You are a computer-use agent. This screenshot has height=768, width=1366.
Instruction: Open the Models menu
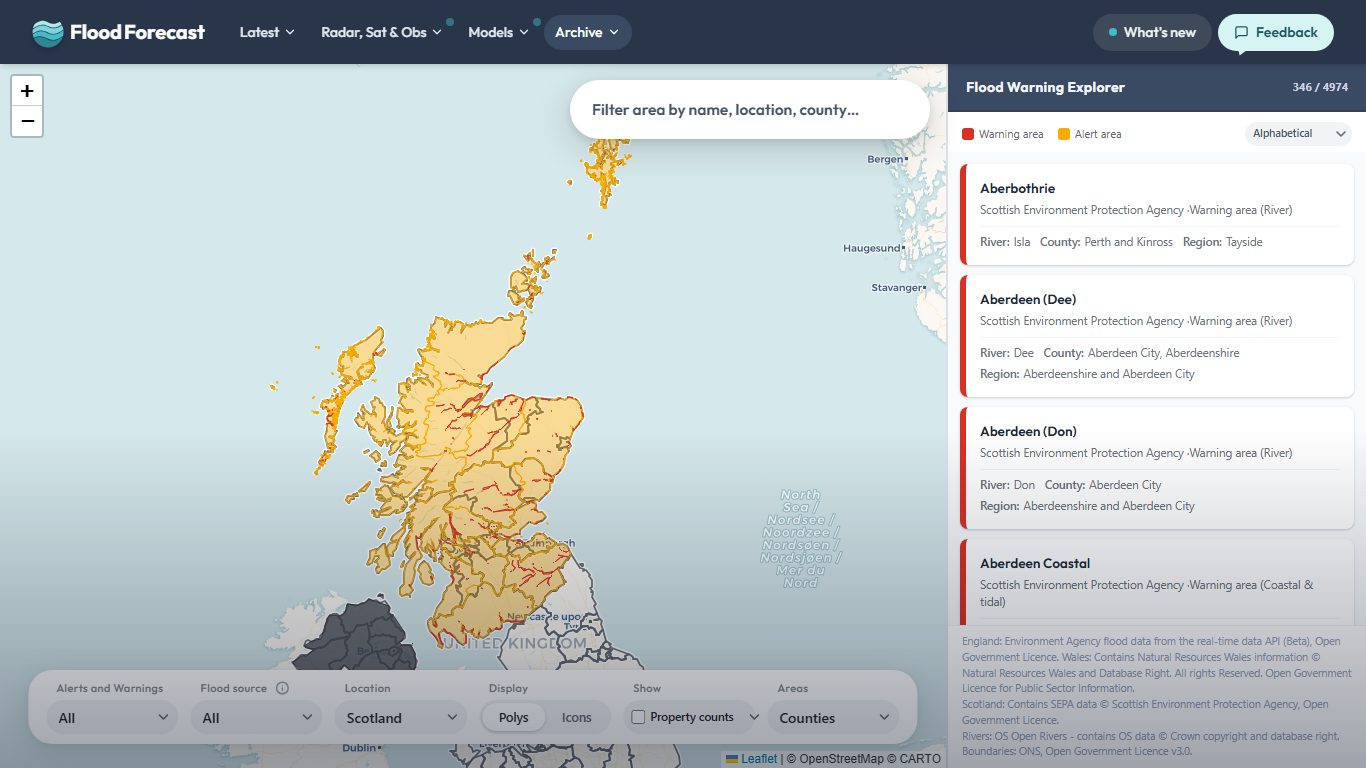(x=498, y=32)
